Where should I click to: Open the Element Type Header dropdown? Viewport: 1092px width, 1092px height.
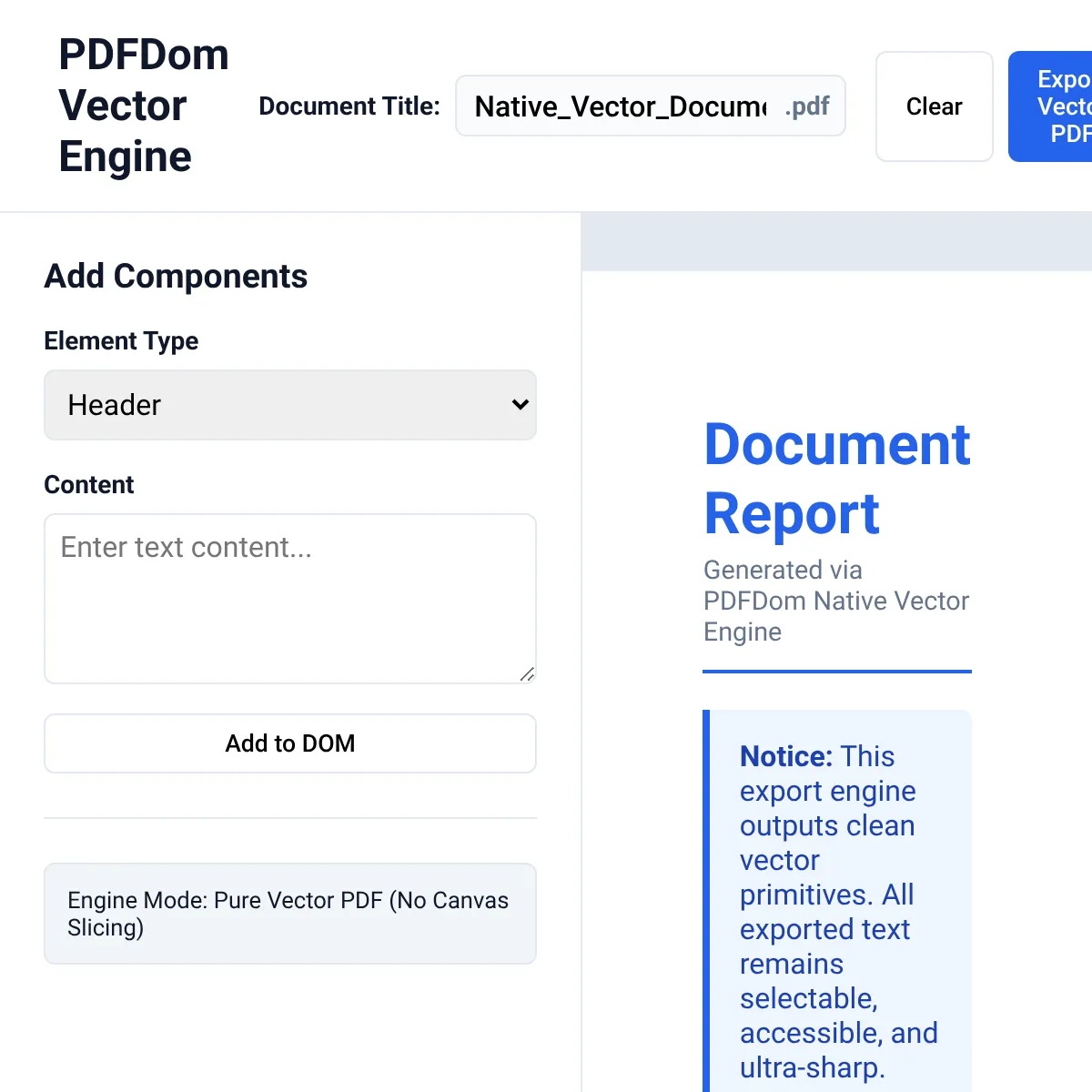point(290,405)
